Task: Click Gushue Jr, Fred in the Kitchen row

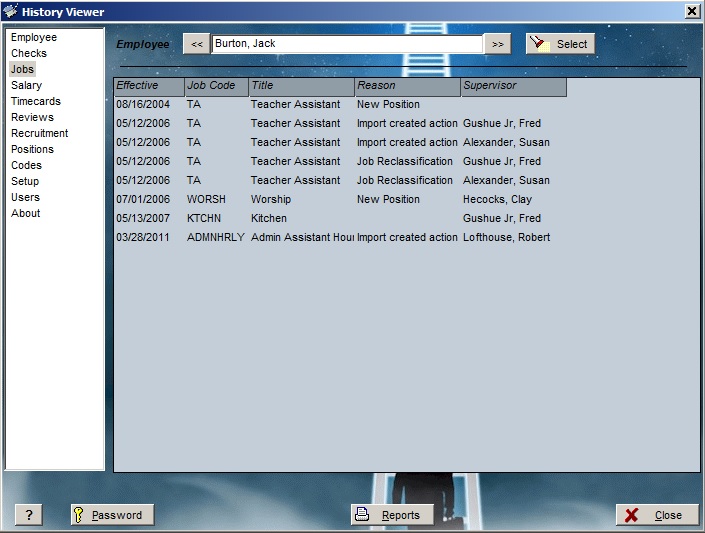Action: point(502,218)
